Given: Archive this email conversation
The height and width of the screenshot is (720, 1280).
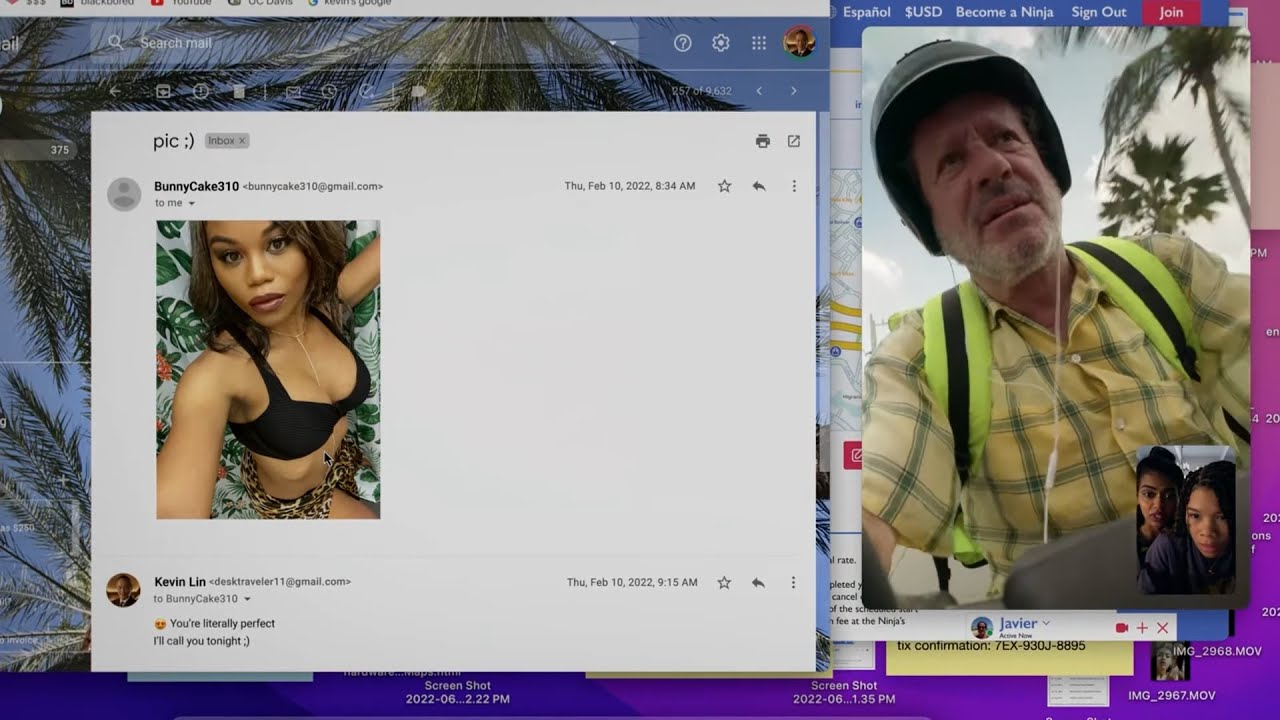Looking at the screenshot, I should 163,91.
